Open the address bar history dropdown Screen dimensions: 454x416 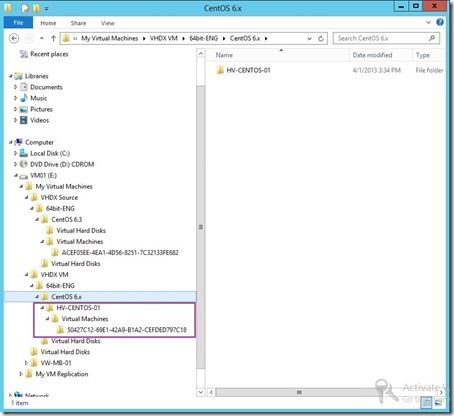309,39
